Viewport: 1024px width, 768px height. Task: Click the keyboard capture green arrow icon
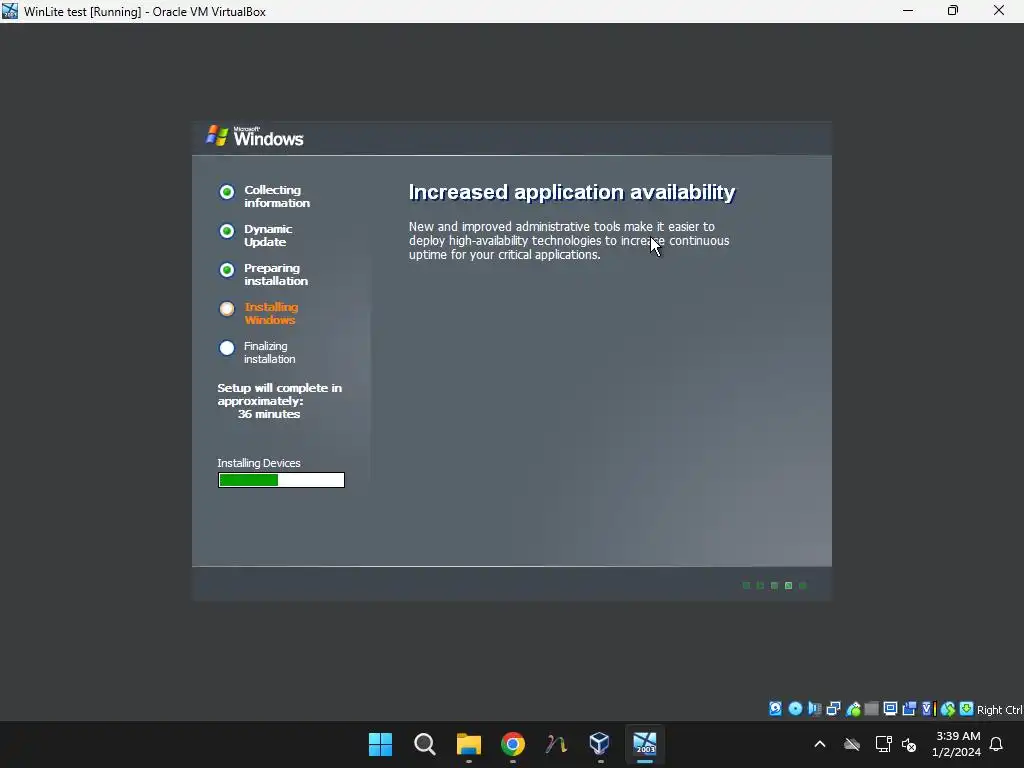967,709
